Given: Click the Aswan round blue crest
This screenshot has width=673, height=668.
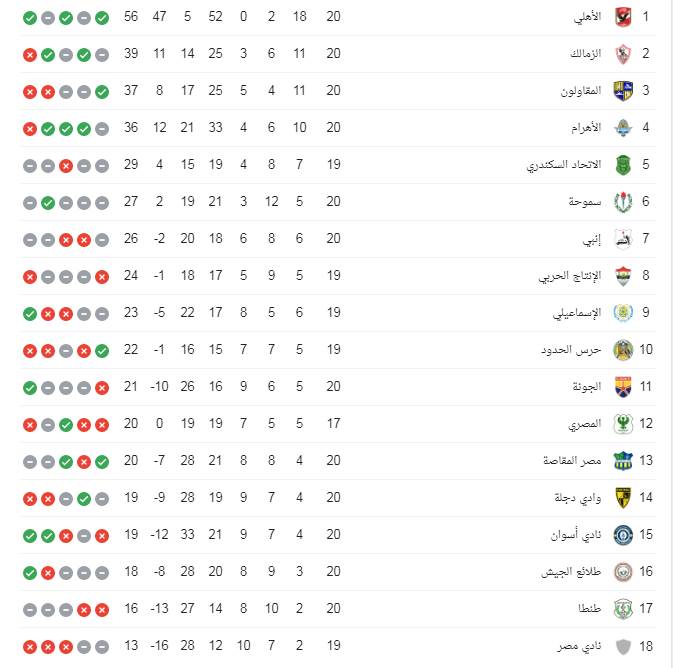Looking at the screenshot, I should 623,535.
